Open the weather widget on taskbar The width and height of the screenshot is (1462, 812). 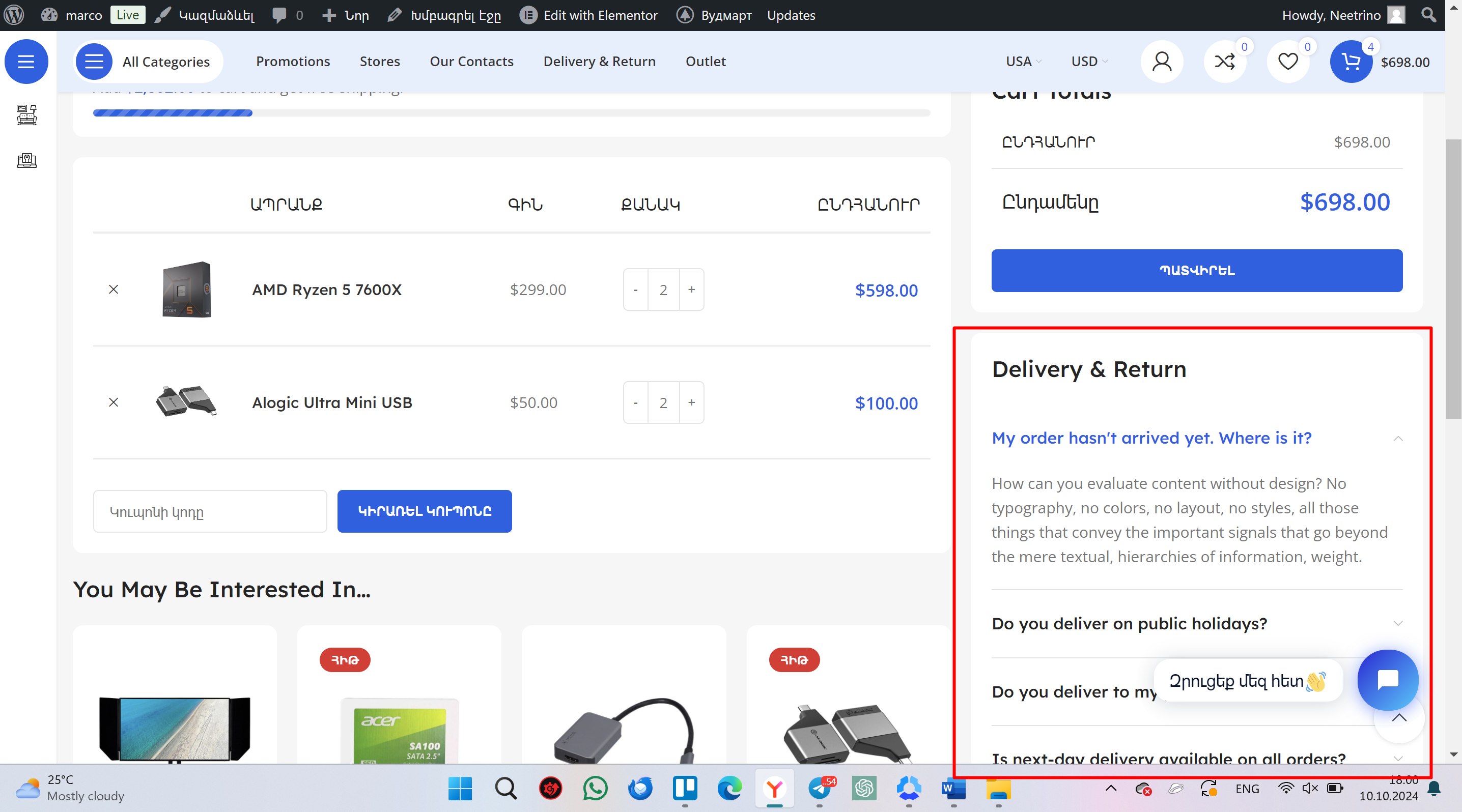(x=70, y=788)
